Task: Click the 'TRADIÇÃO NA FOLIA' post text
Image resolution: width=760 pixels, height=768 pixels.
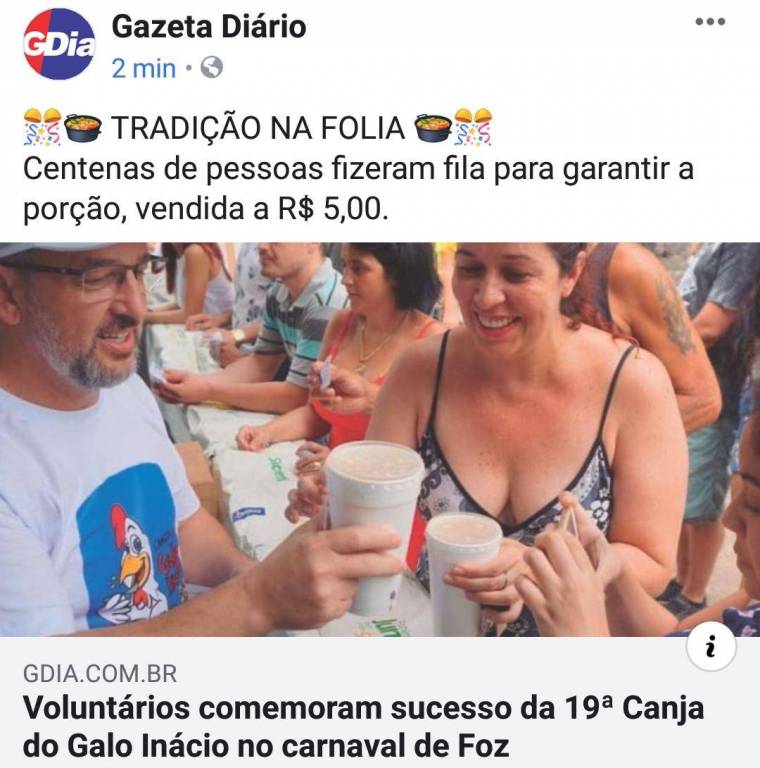Action: [258, 128]
